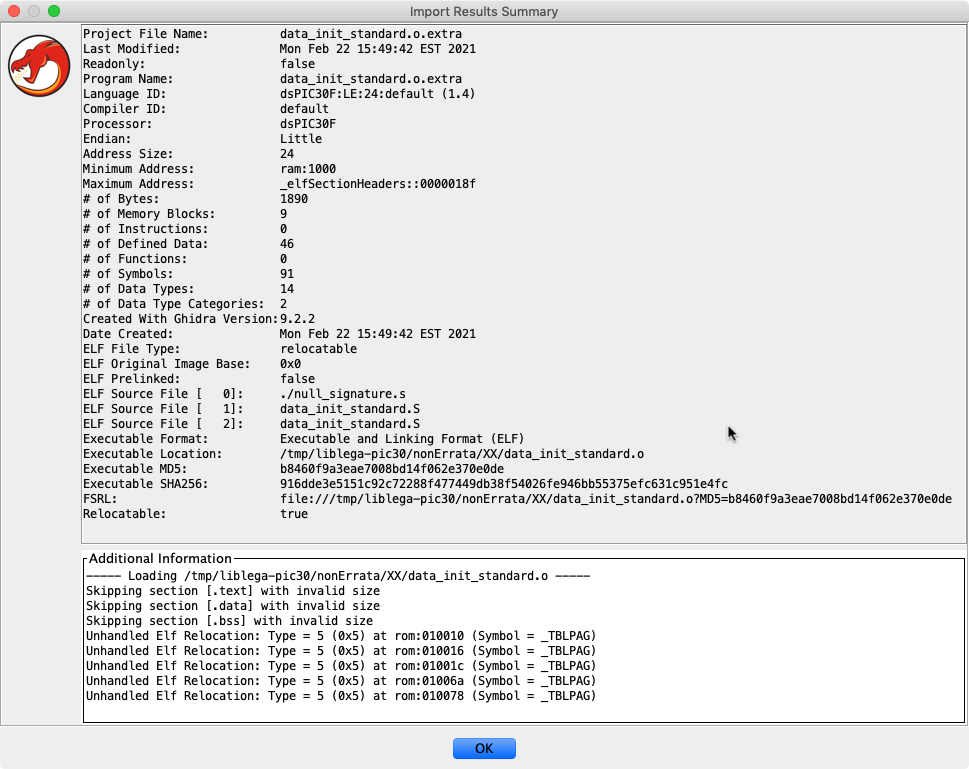Click the Unhandled Elf Relocation at rom:010078 line
This screenshot has height=769, width=969.
pyautogui.click(x=341, y=696)
